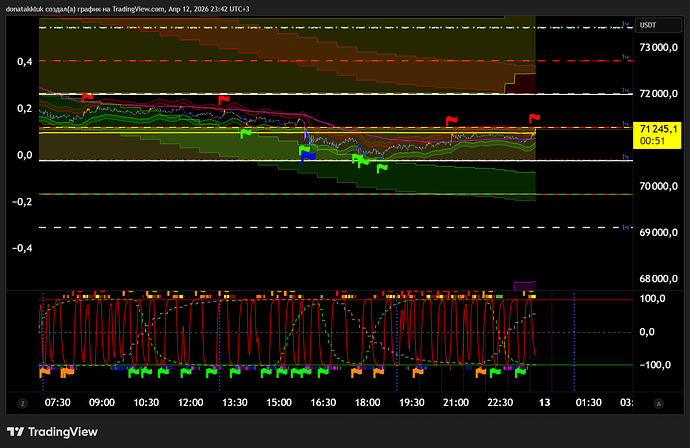690x448 pixels.
Task: Click the red flag marker above 09:00
Action: click(88, 97)
